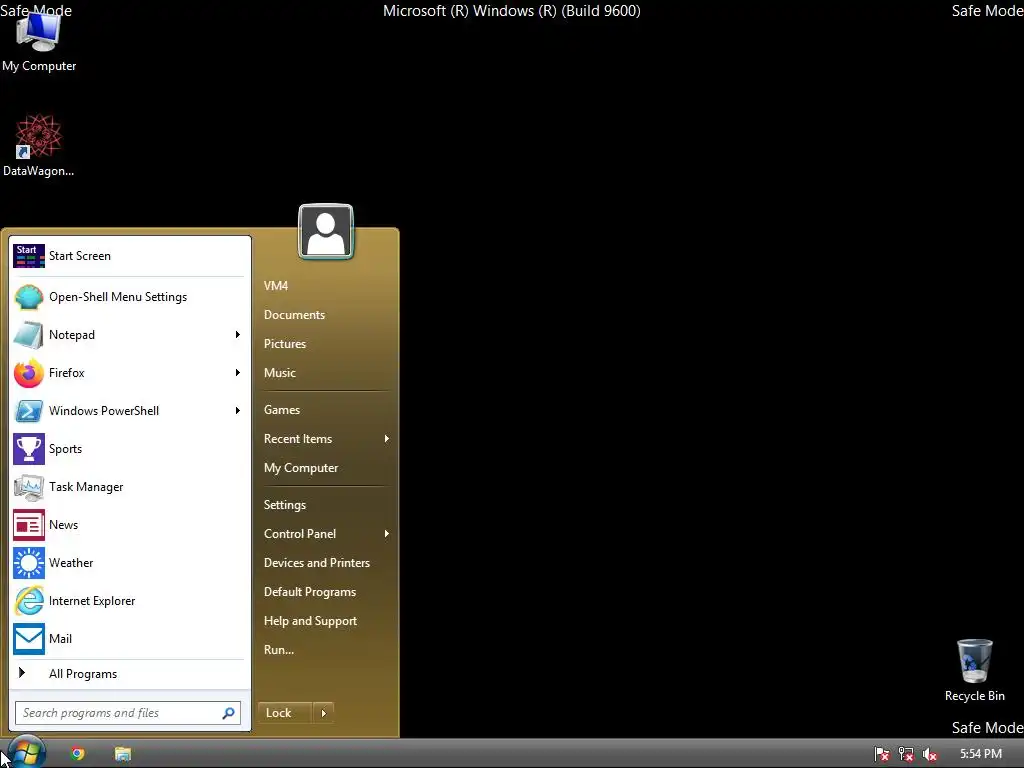1024x768 pixels.
Task: Open the VM4 user folder
Action: coord(276,286)
